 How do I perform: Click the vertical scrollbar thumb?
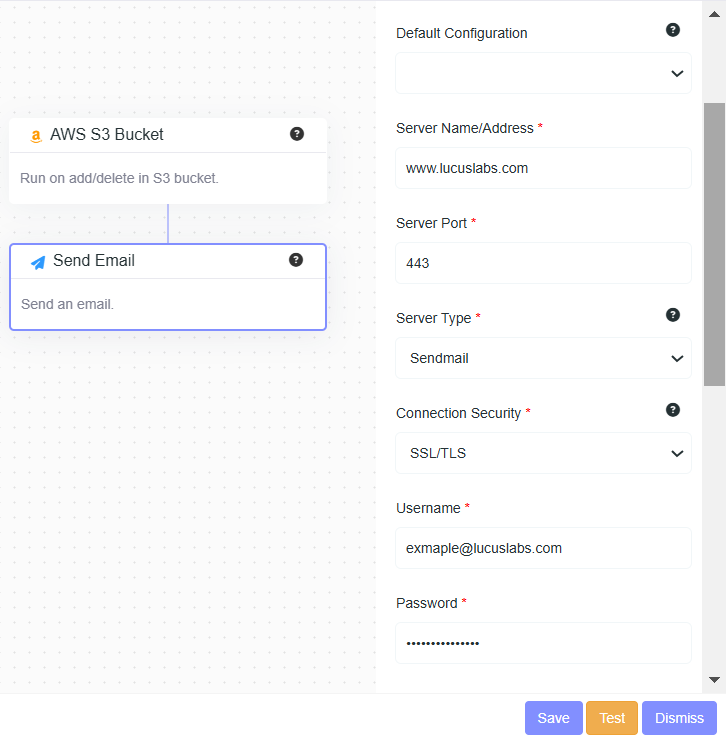coord(714,244)
